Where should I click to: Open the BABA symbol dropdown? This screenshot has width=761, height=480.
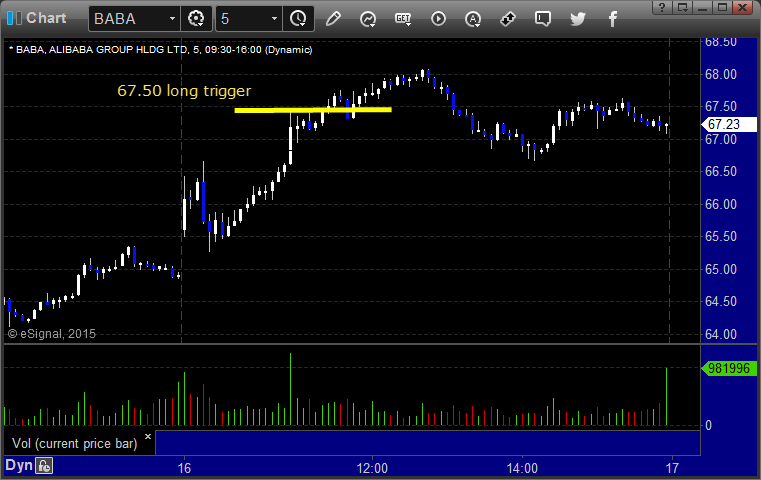pyautogui.click(x=172, y=19)
